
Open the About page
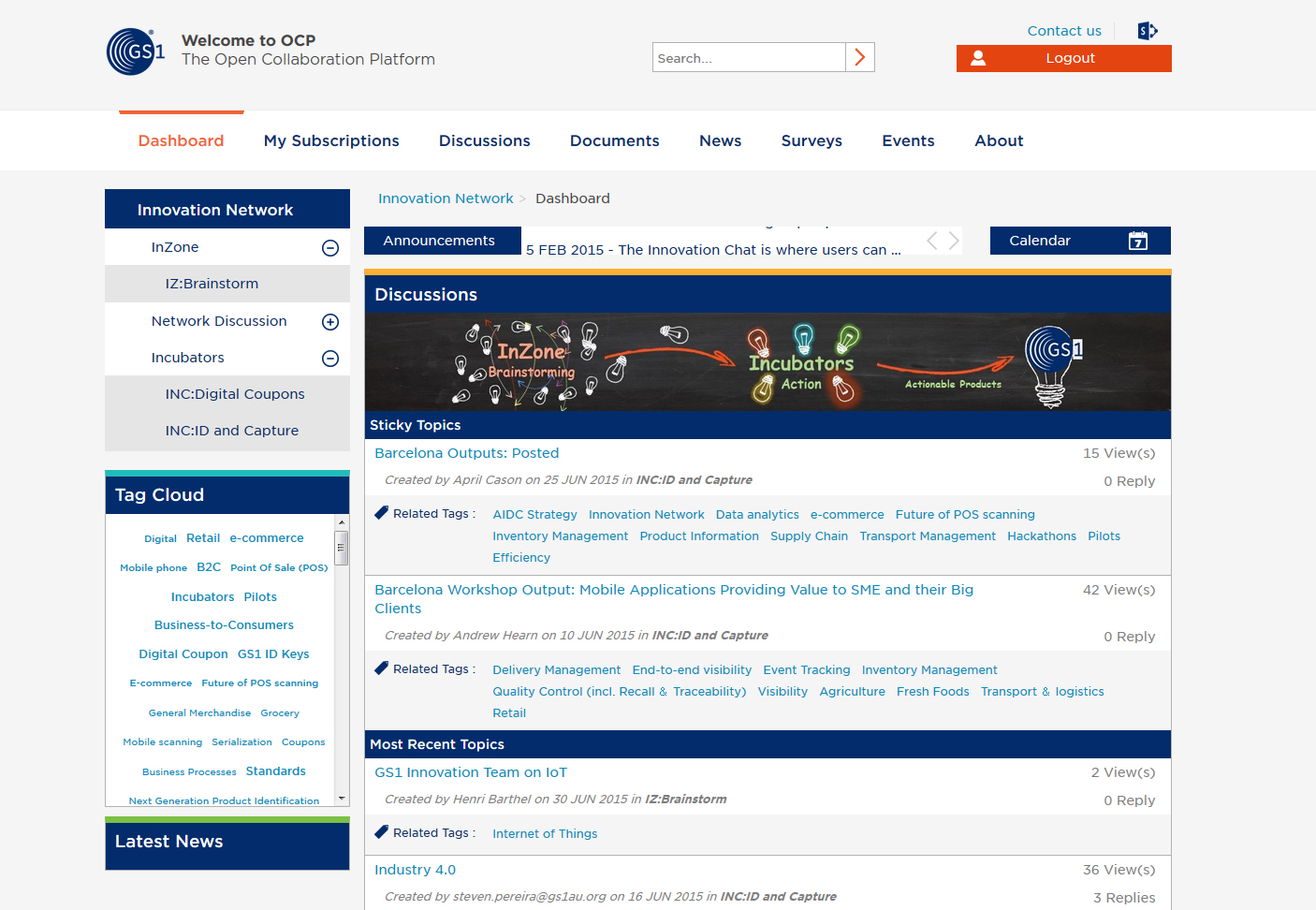point(999,140)
